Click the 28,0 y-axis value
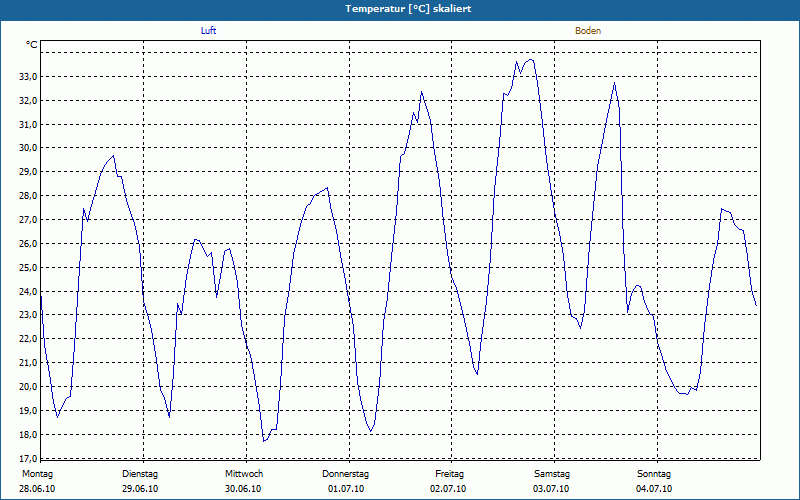The width and height of the screenshot is (800, 500). (x=28, y=196)
